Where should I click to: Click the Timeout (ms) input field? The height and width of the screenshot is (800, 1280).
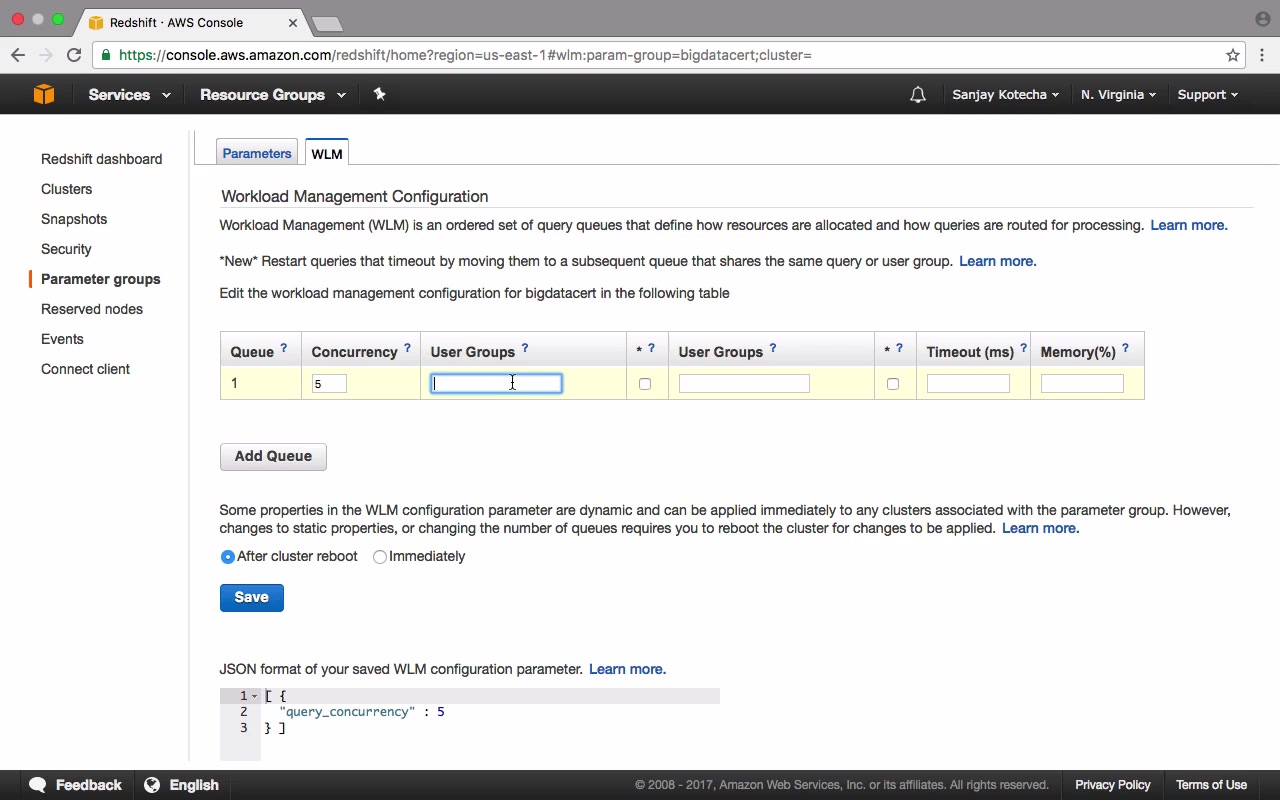click(968, 384)
